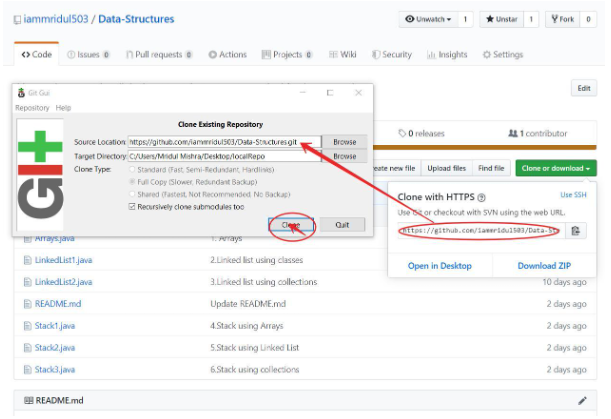Click the Clone button in Git Gui
The image size is (611, 419).
point(291,226)
